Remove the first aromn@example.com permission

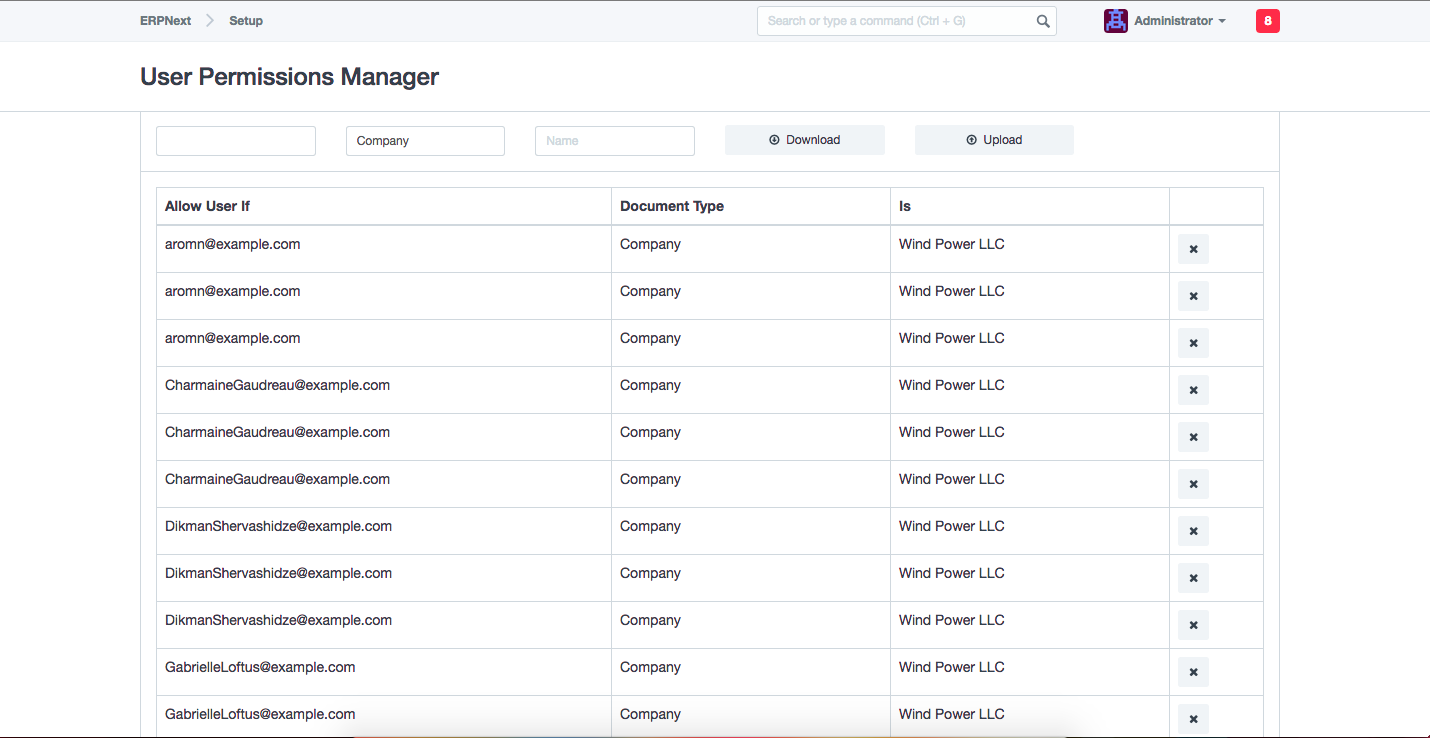(x=1193, y=248)
